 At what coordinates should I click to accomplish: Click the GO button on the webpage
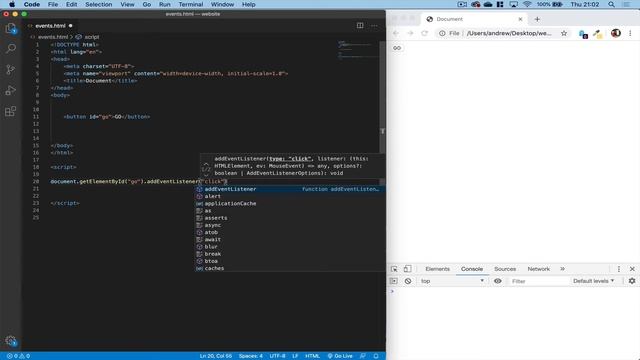(x=397, y=48)
